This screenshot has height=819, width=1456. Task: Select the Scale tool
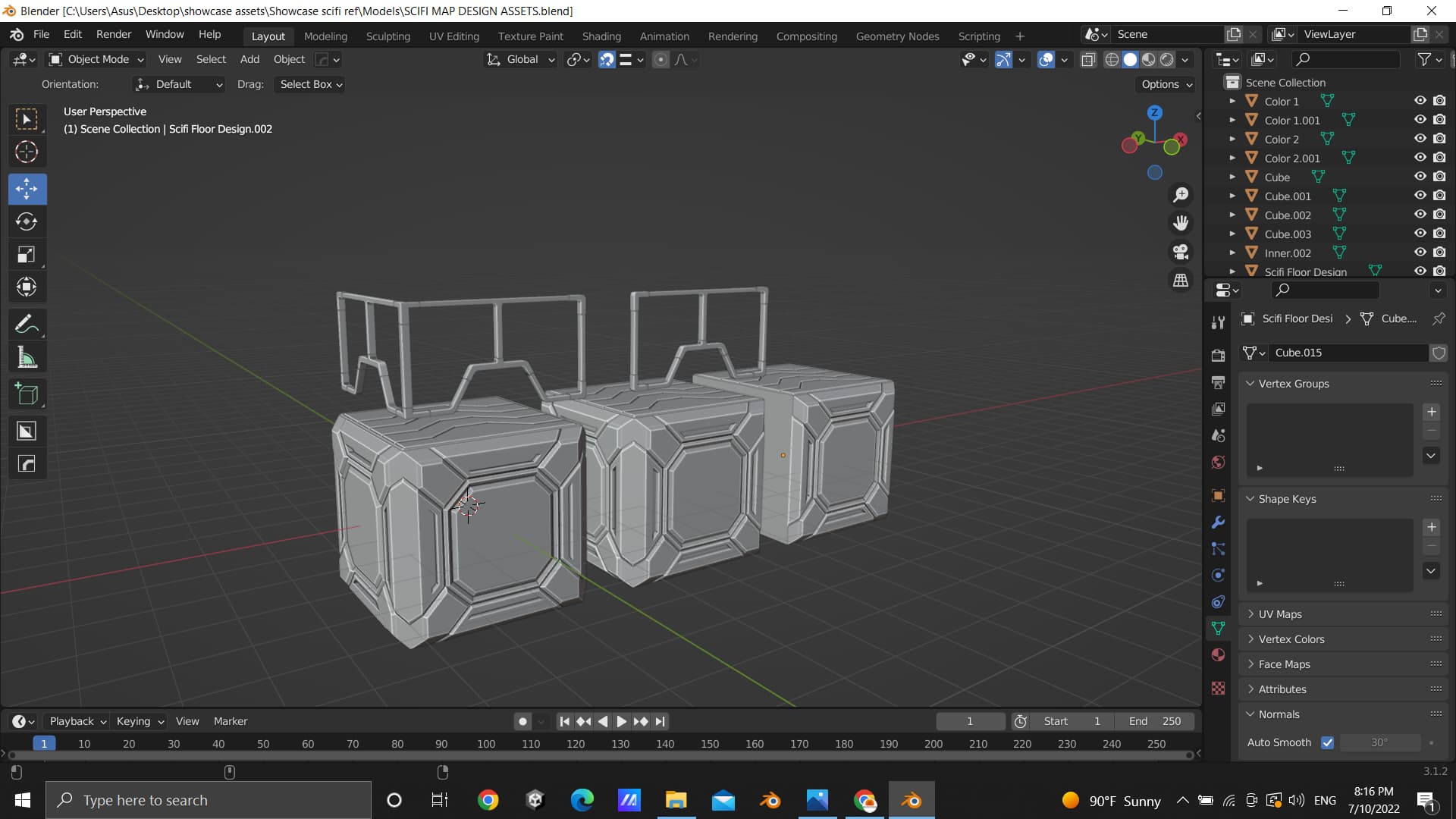pyautogui.click(x=27, y=254)
